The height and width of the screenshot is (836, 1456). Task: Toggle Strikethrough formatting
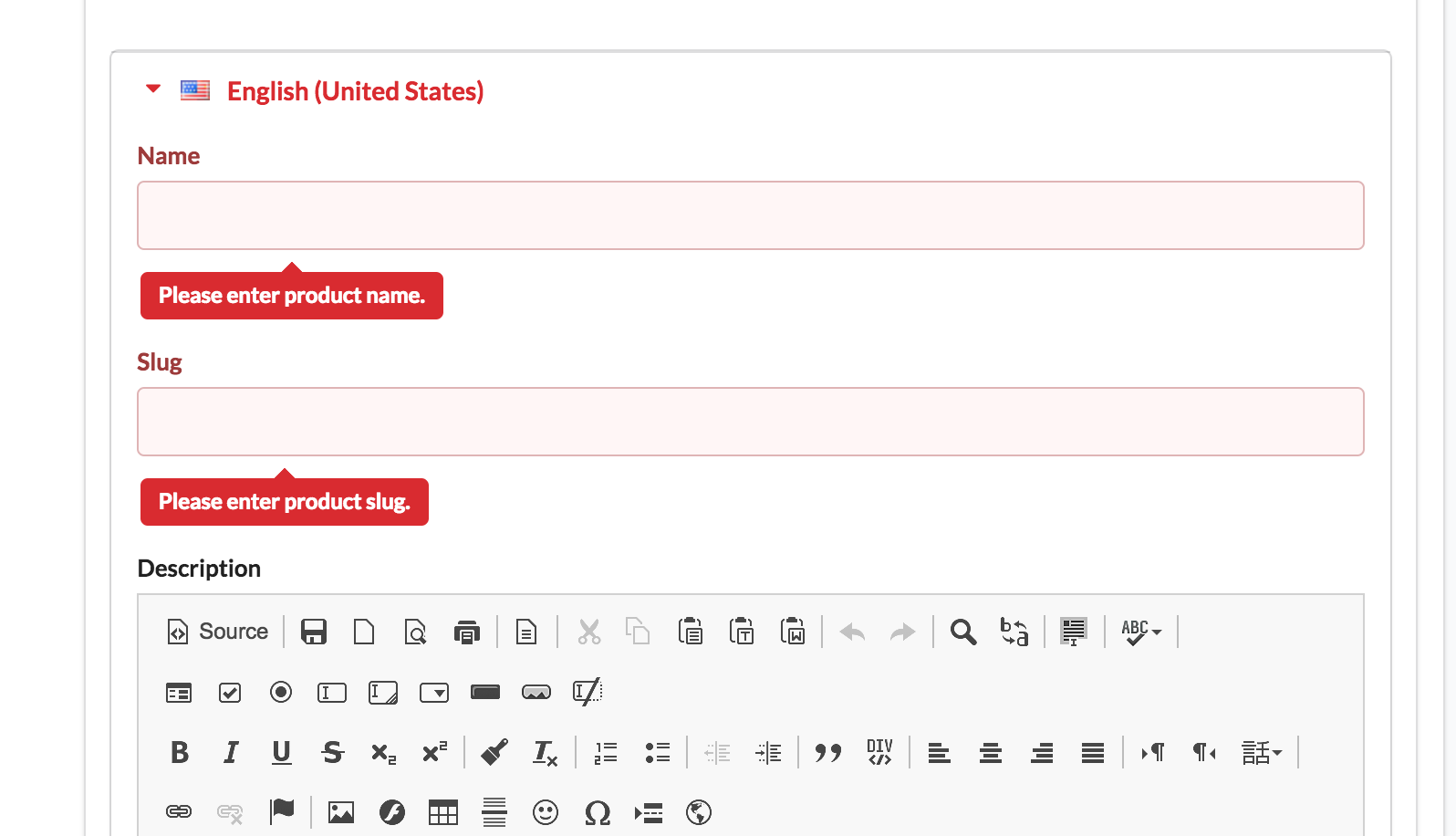click(x=333, y=753)
